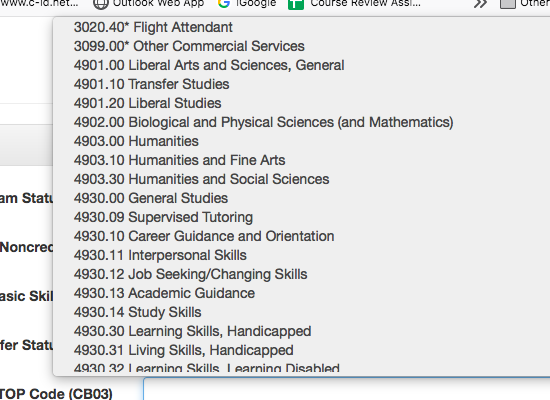Viewport: 550px width, 400px height.
Task: Select 4903.00 Humanities option
Action: [x=302, y=141]
